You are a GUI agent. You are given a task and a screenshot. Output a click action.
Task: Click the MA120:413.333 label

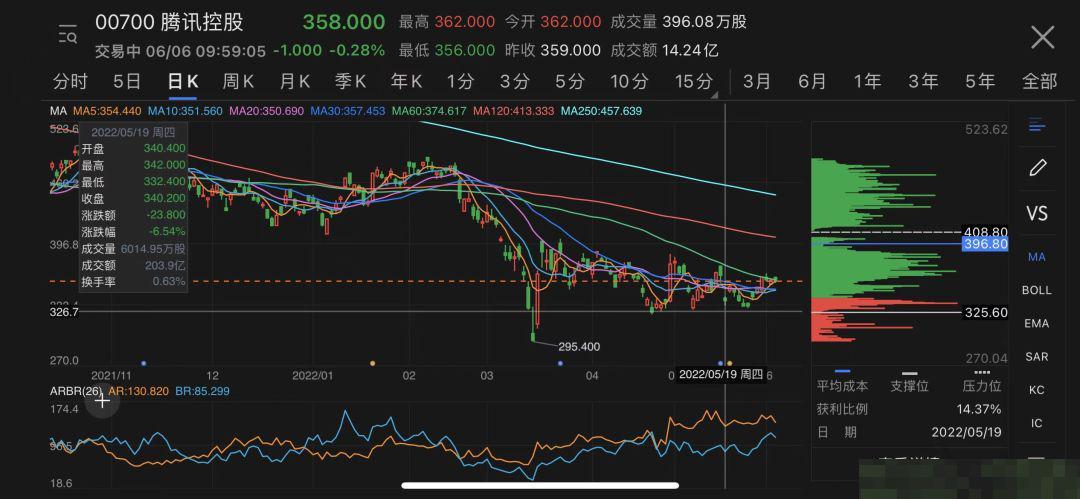[x=513, y=111]
